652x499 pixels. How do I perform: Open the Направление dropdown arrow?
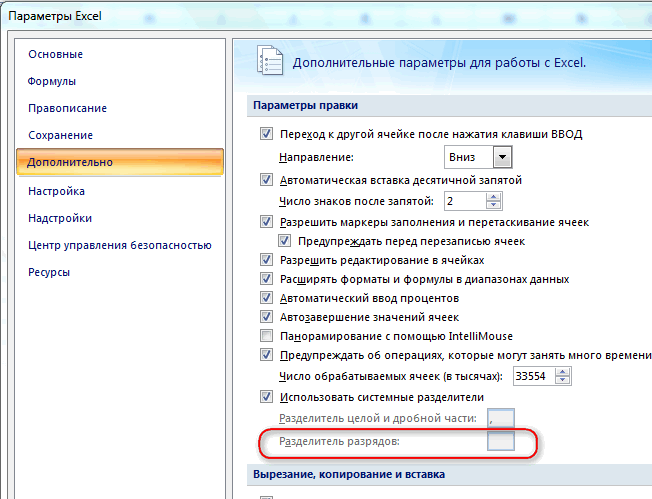(x=502, y=157)
